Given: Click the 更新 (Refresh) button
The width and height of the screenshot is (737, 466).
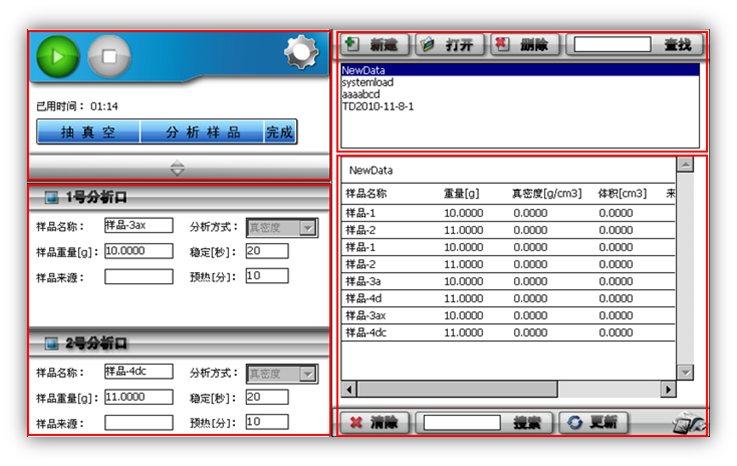Looking at the screenshot, I should [x=592, y=422].
